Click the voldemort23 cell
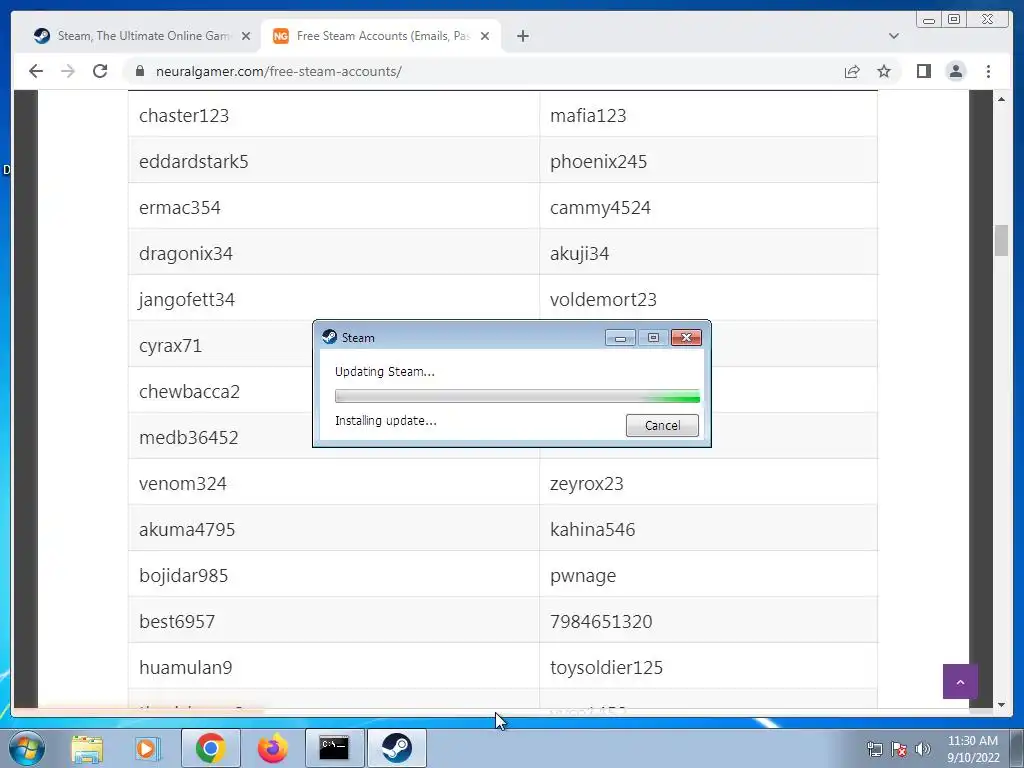1024x768 pixels. (x=709, y=298)
